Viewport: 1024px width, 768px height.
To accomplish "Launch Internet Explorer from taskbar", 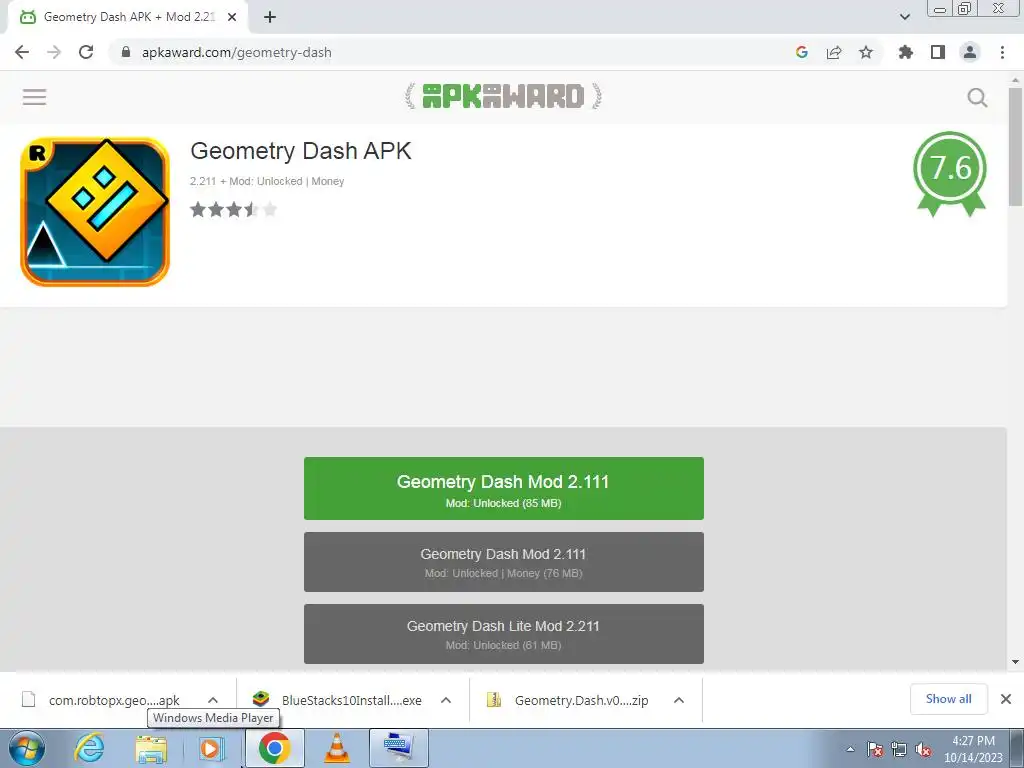I will 89,748.
